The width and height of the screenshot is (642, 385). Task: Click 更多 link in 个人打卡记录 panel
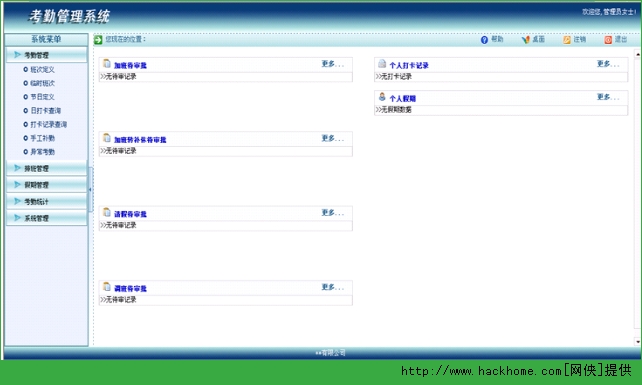click(x=608, y=64)
